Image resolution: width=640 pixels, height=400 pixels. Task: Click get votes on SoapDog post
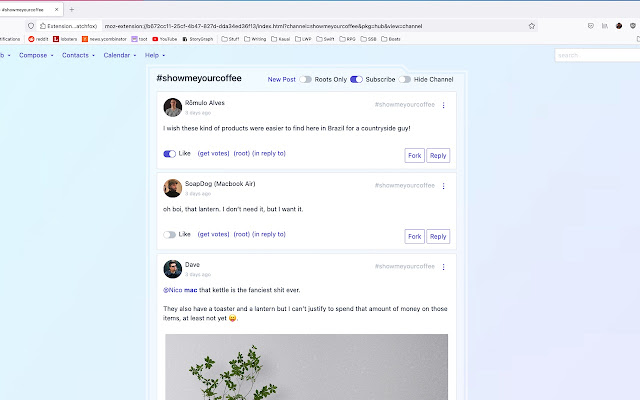[213, 234]
